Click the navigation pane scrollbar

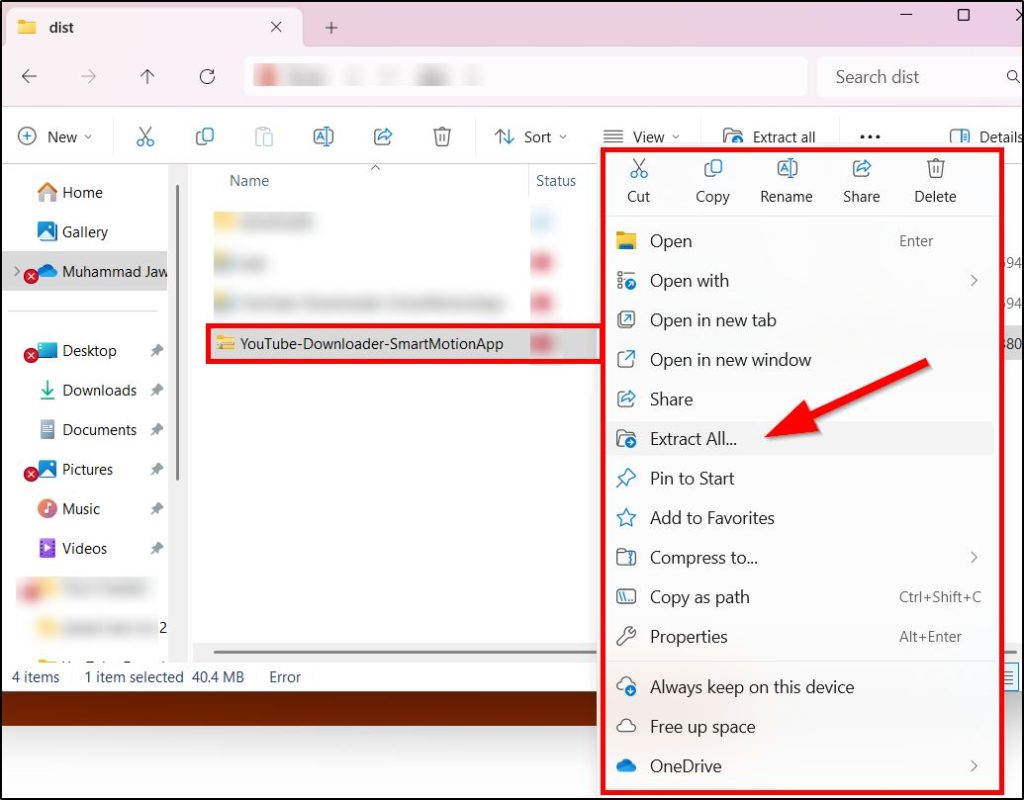(177, 333)
